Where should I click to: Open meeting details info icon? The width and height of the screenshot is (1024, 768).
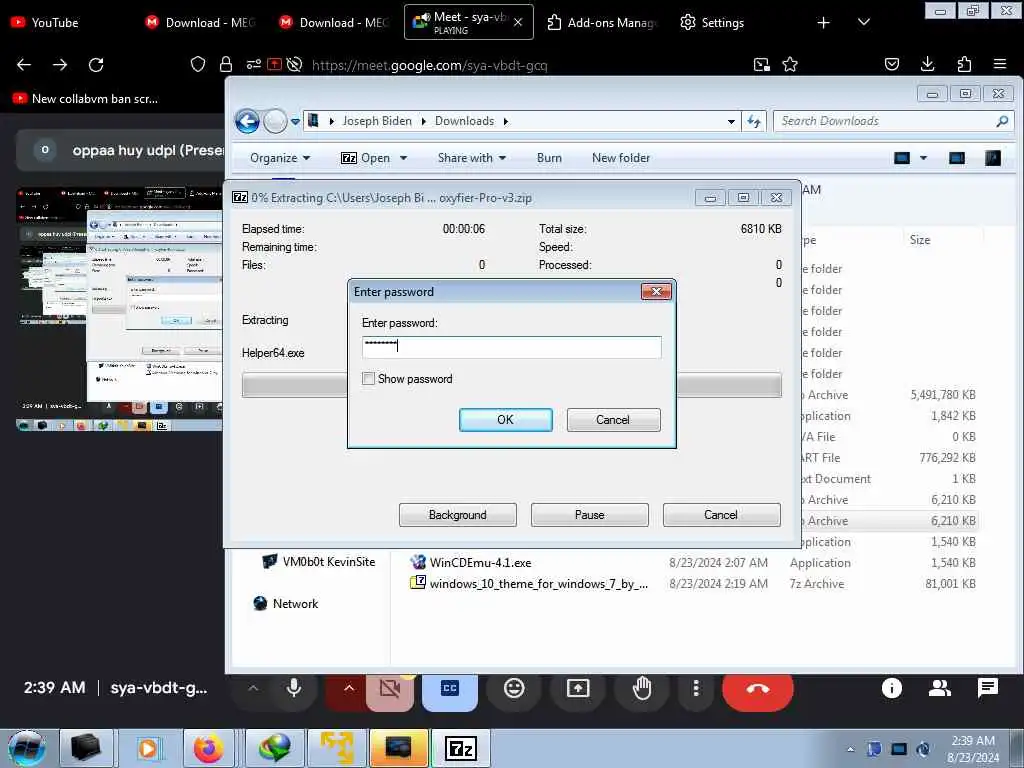tap(891, 688)
